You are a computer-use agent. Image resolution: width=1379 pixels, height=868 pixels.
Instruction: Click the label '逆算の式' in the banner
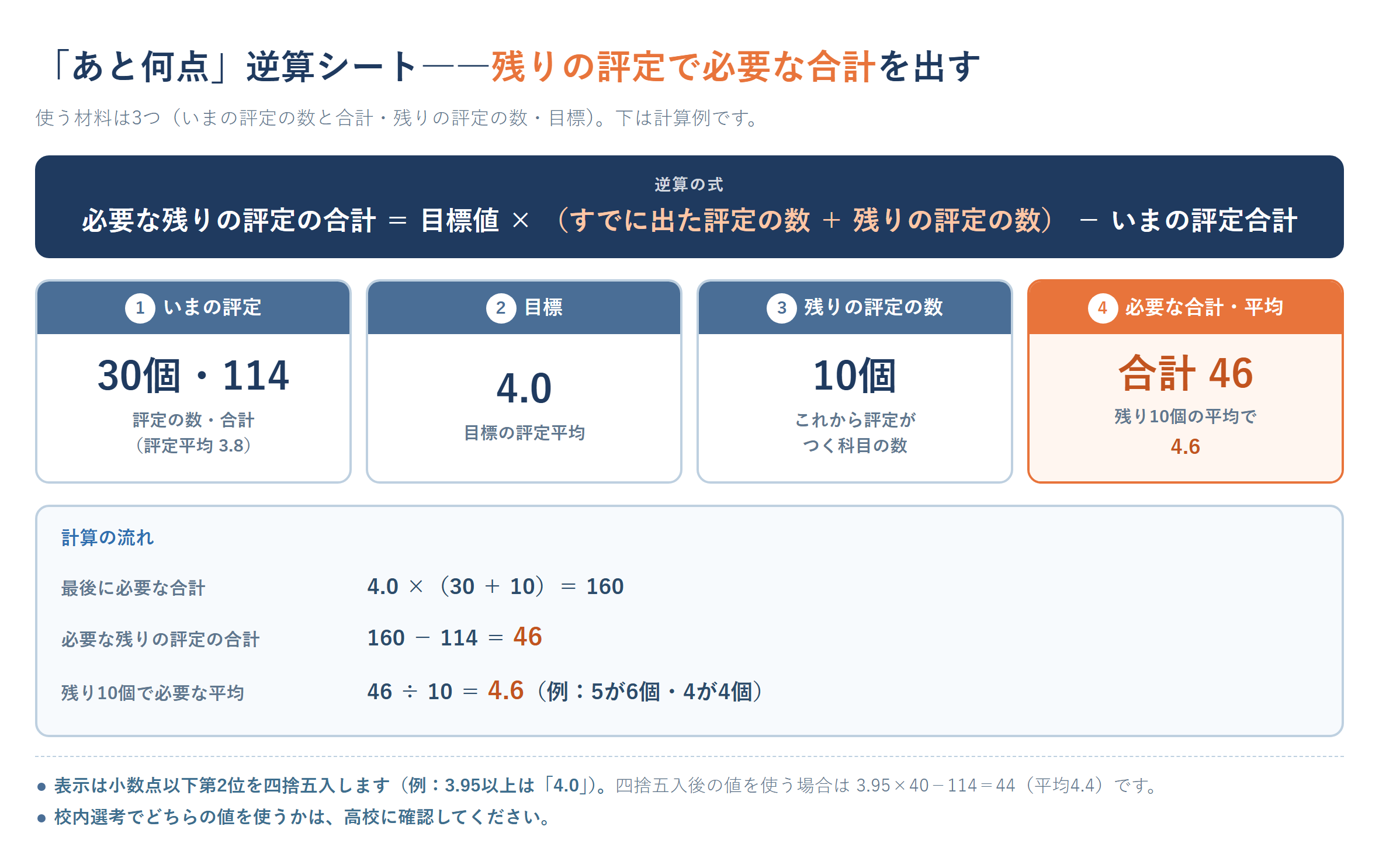click(689, 185)
